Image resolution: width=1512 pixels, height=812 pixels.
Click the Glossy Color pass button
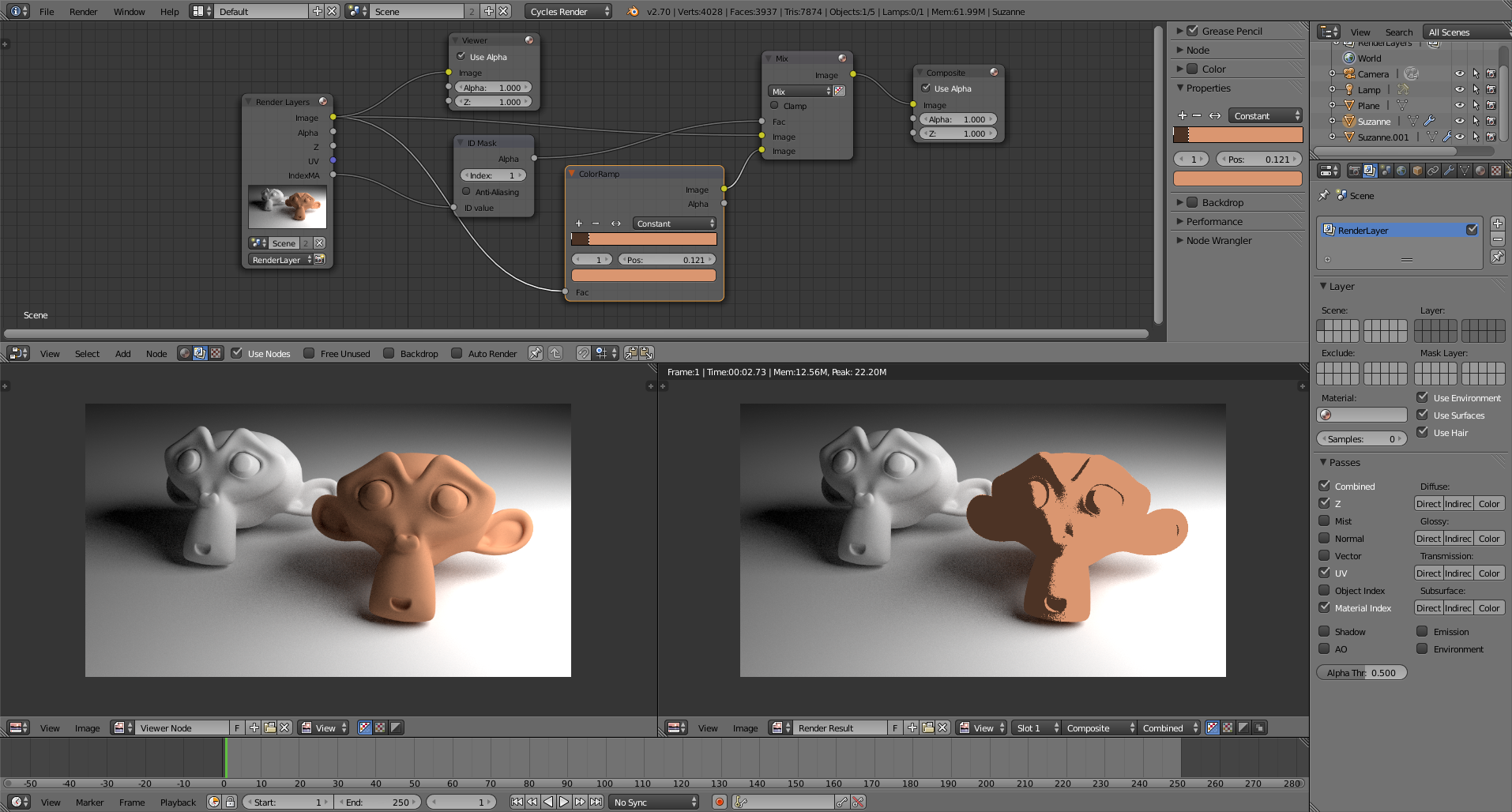1489,538
